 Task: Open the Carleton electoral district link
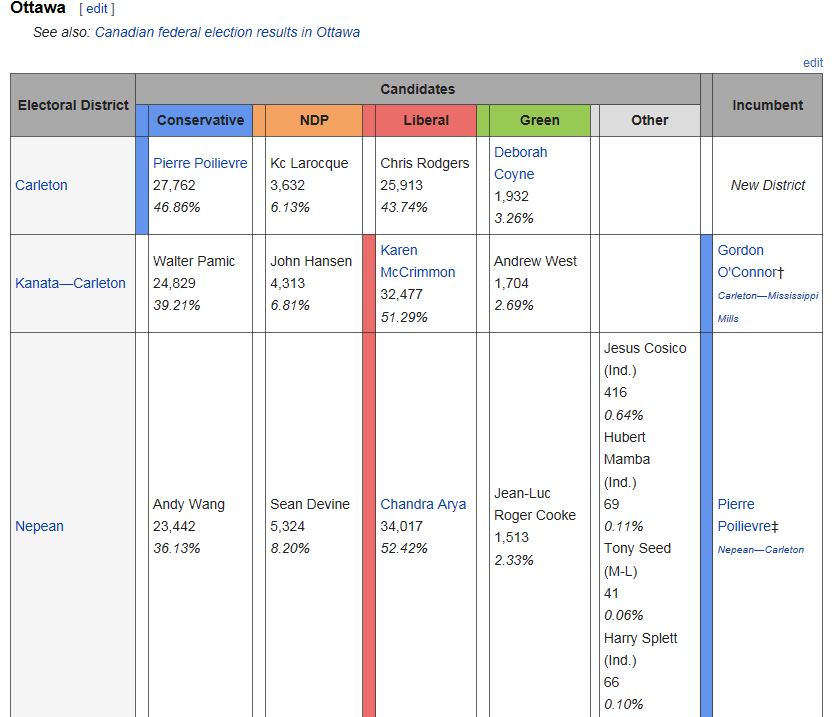pos(41,185)
